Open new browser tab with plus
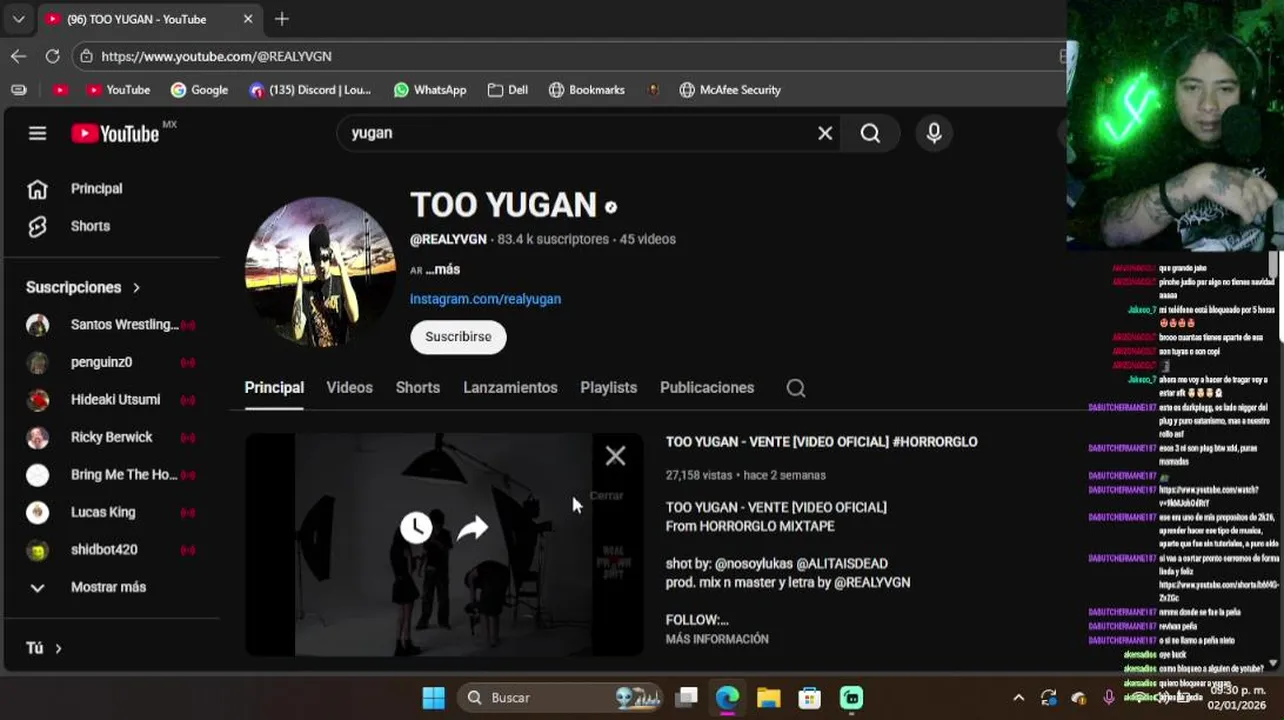Image resolution: width=1284 pixels, height=720 pixels. (x=282, y=19)
